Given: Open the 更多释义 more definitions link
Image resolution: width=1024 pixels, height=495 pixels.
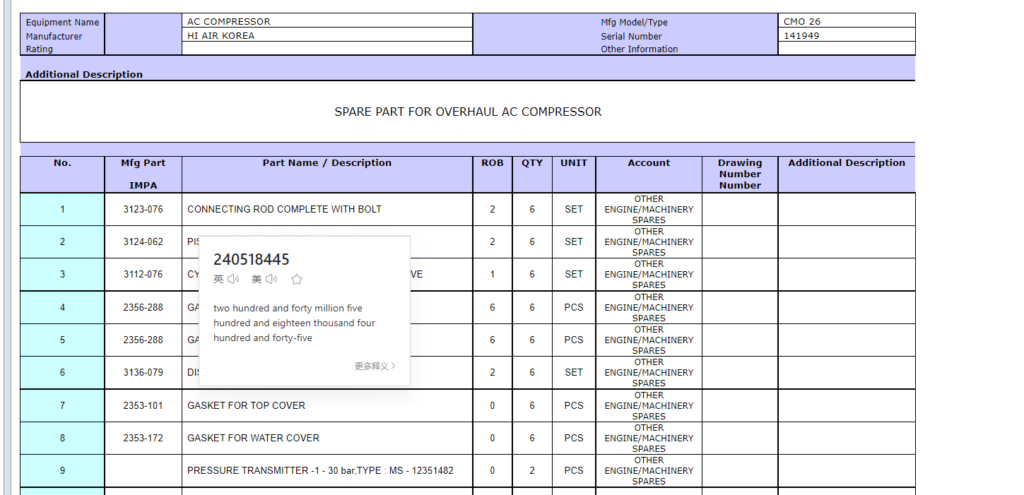Looking at the screenshot, I should (x=374, y=366).
